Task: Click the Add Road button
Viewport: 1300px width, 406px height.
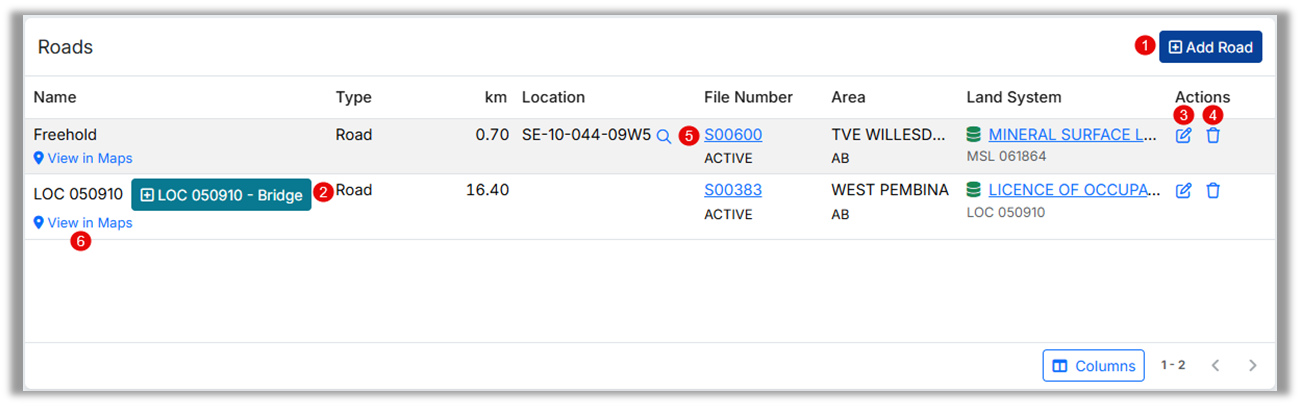Action: coord(1210,47)
